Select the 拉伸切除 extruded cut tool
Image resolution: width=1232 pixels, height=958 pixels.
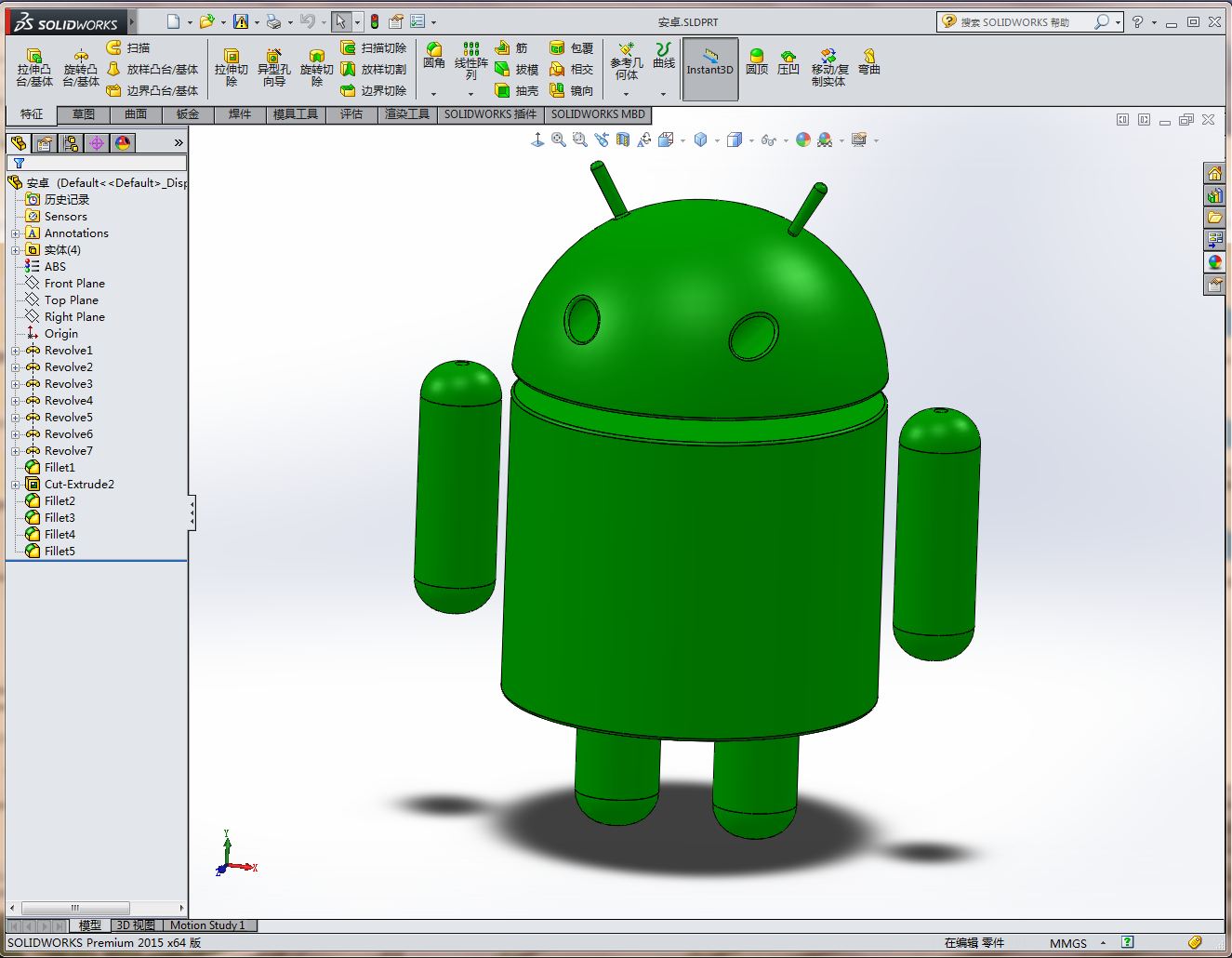tap(231, 68)
